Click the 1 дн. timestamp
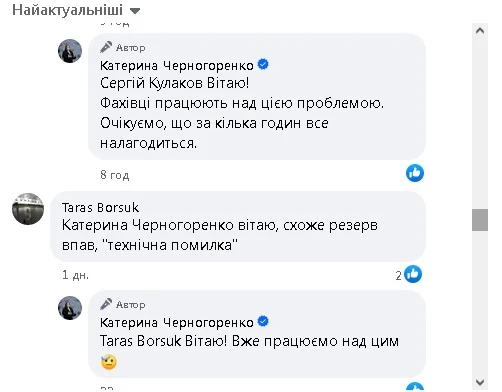This screenshot has width=502, height=392. coord(75,275)
